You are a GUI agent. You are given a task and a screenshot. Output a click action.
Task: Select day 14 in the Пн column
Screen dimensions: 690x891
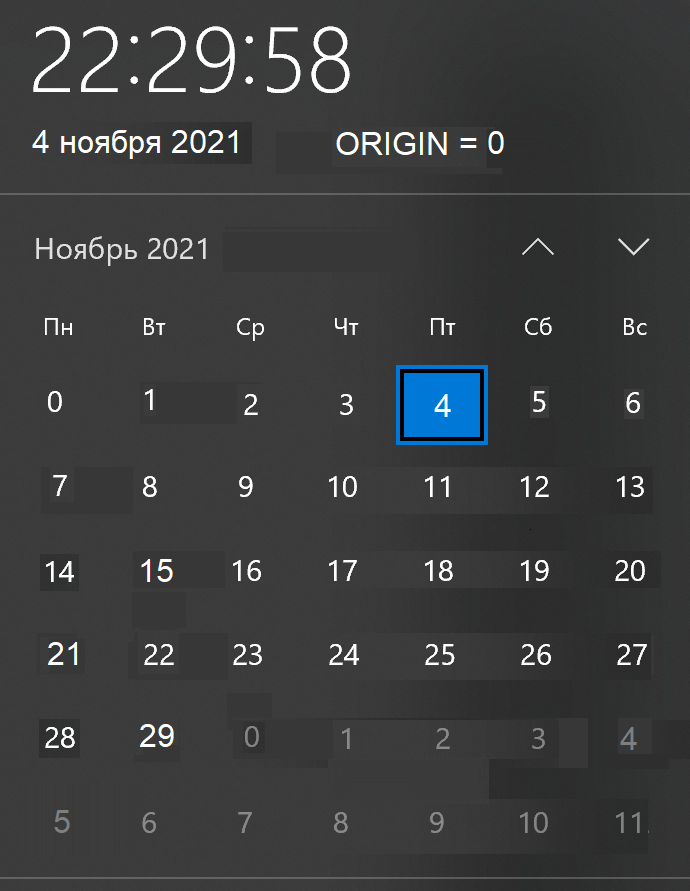tap(60, 572)
